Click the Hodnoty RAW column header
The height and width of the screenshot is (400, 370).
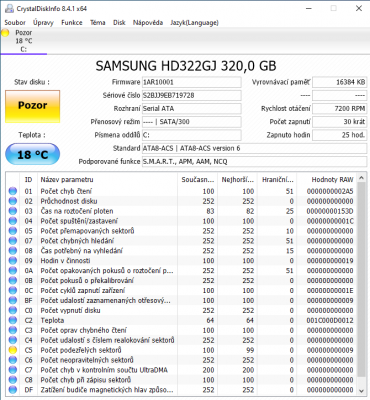pos(327,180)
